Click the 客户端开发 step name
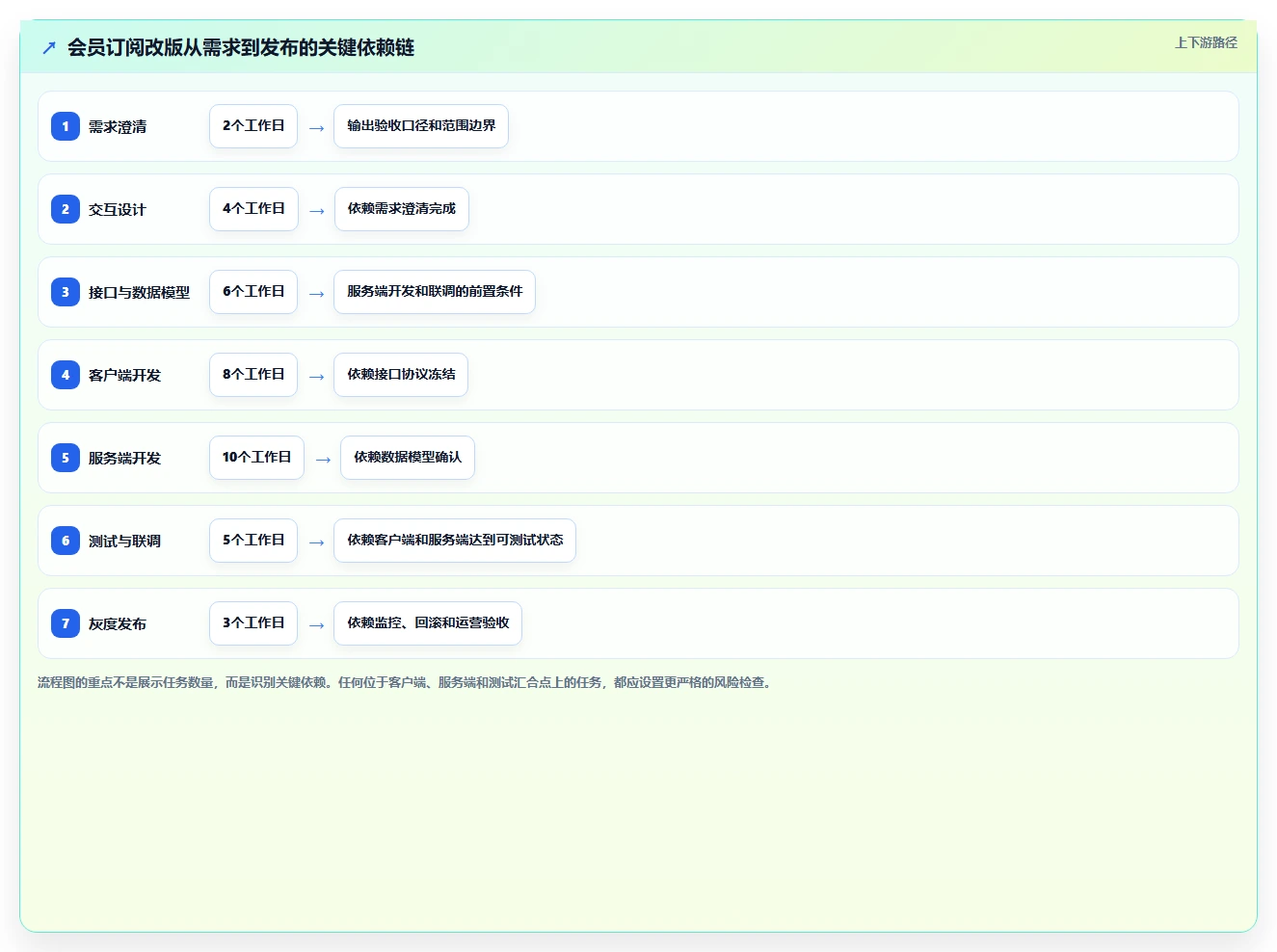The width and height of the screenshot is (1277, 952). click(x=124, y=375)
